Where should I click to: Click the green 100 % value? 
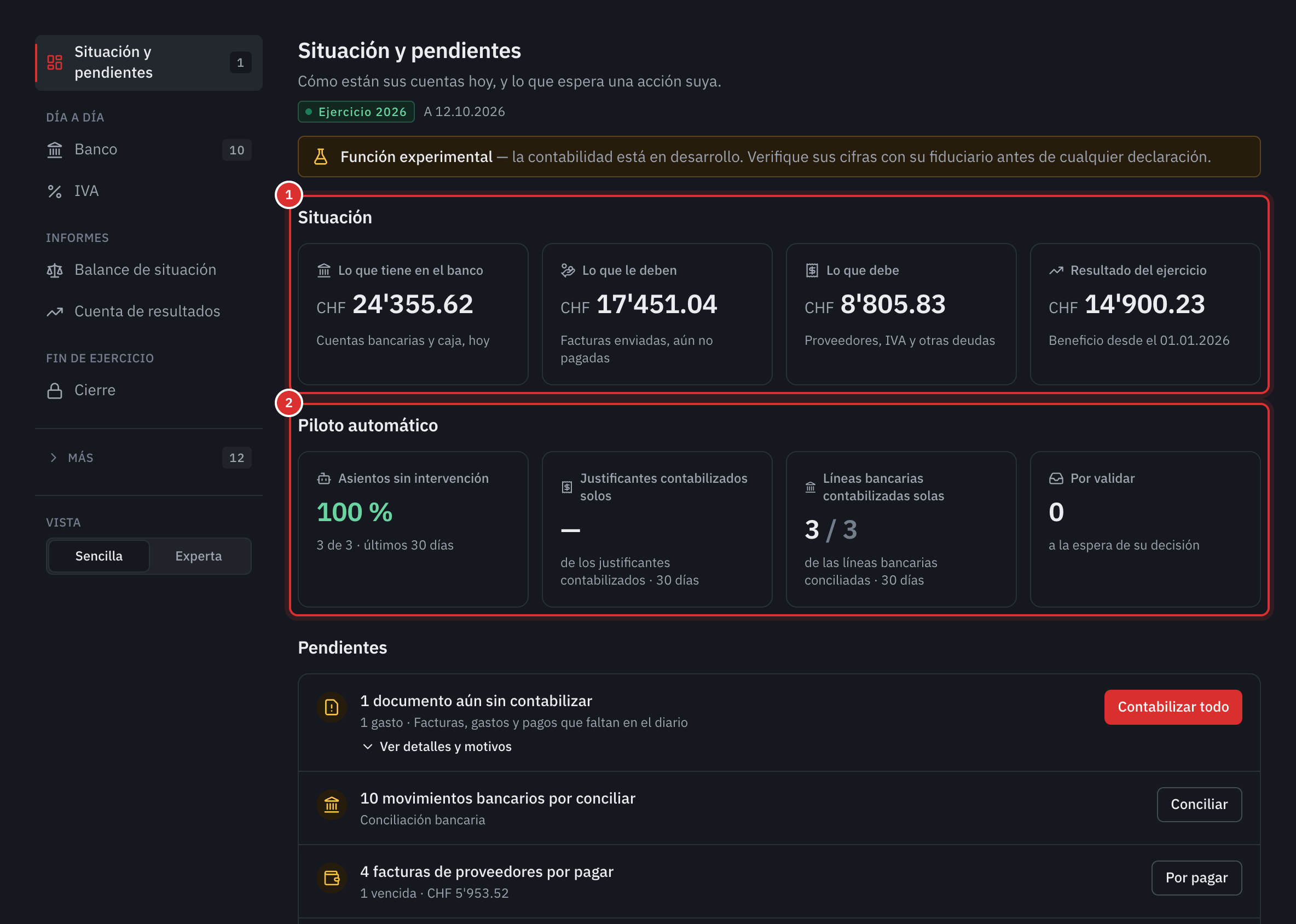[355, 513]
